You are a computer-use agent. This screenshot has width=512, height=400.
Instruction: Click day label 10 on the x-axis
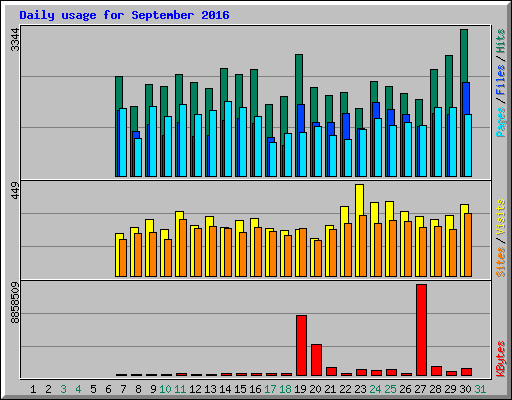[x=165, y=389]
